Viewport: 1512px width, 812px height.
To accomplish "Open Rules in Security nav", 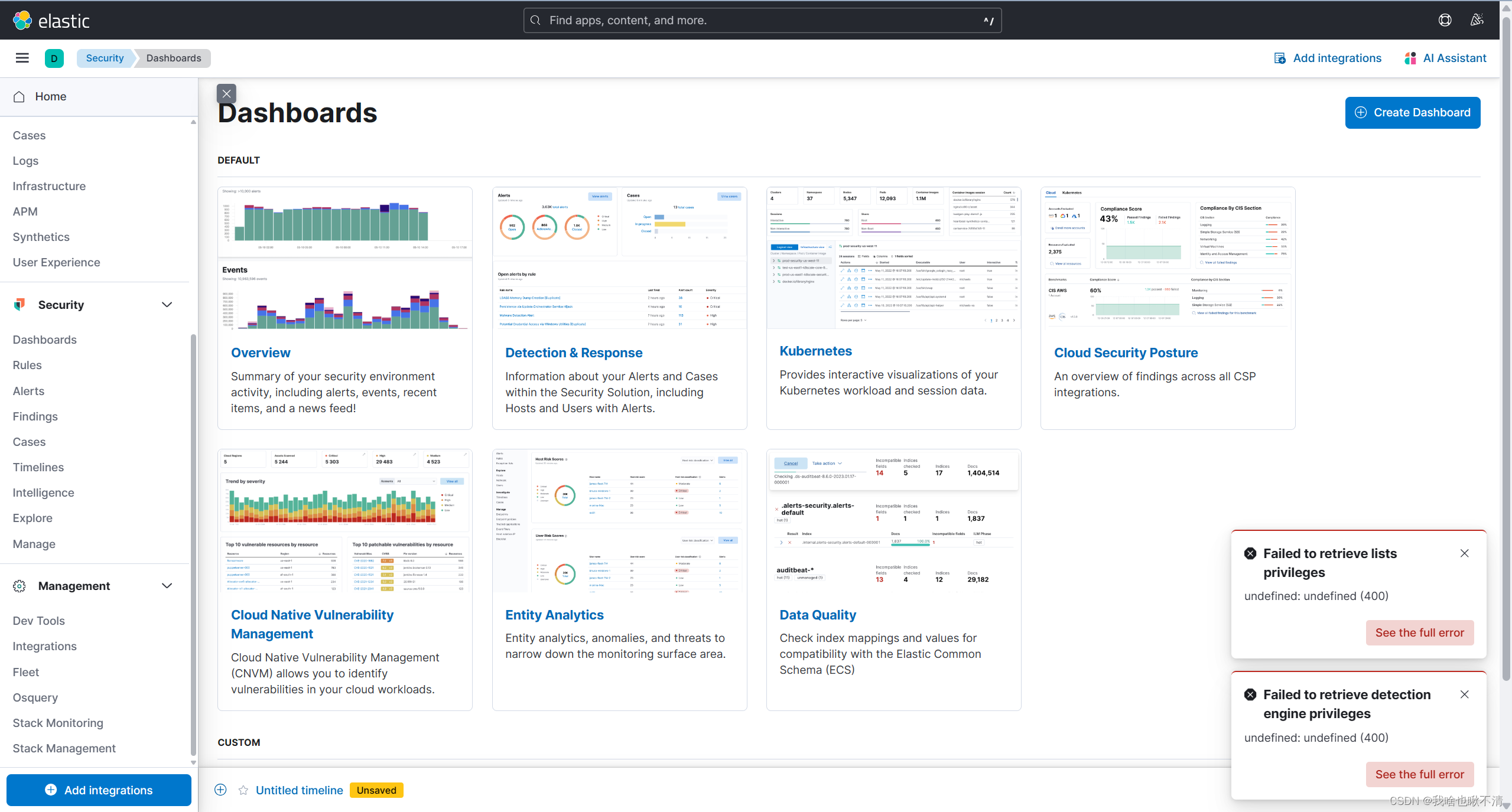I will pyautogui.click(x=27, y=365).
